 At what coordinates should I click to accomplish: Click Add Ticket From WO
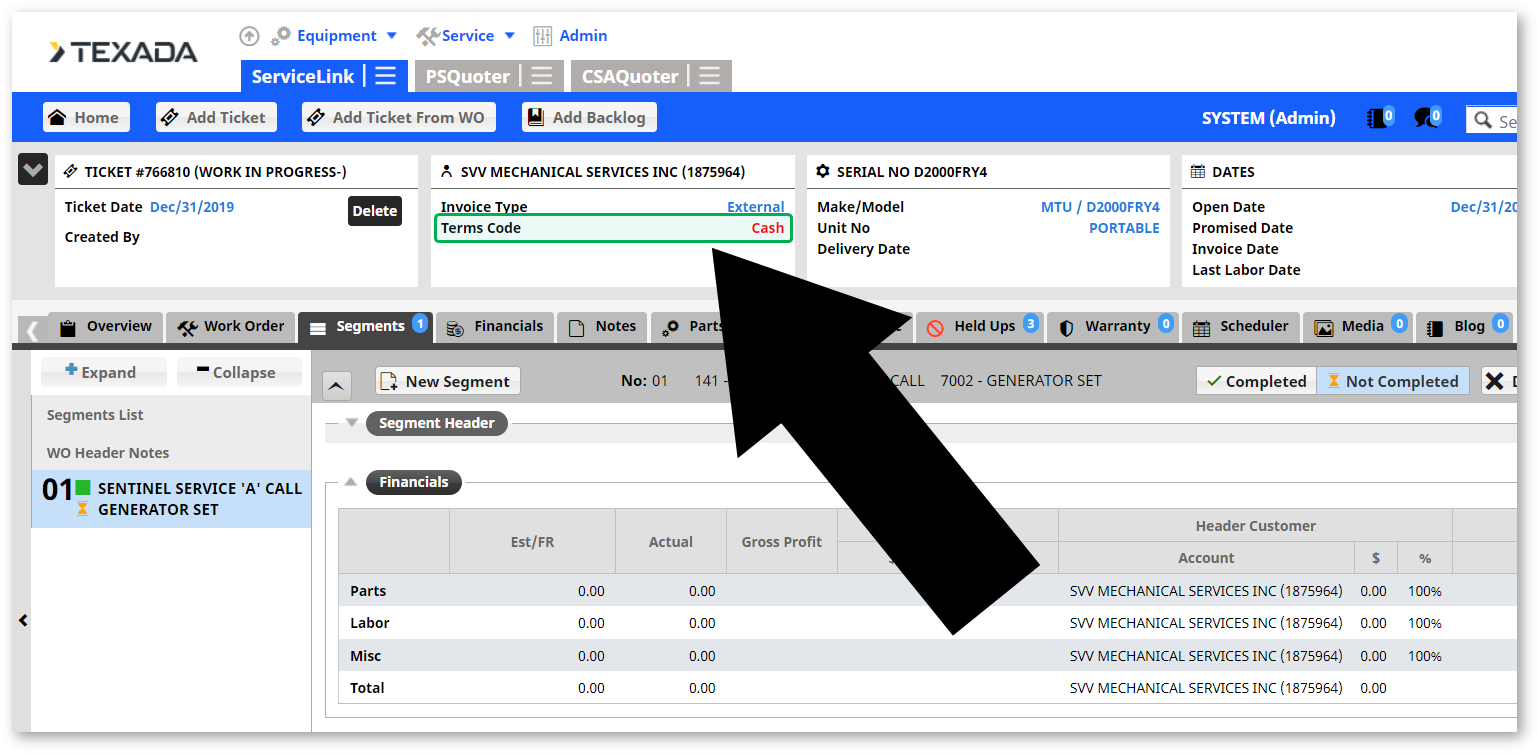pos(399,118)
